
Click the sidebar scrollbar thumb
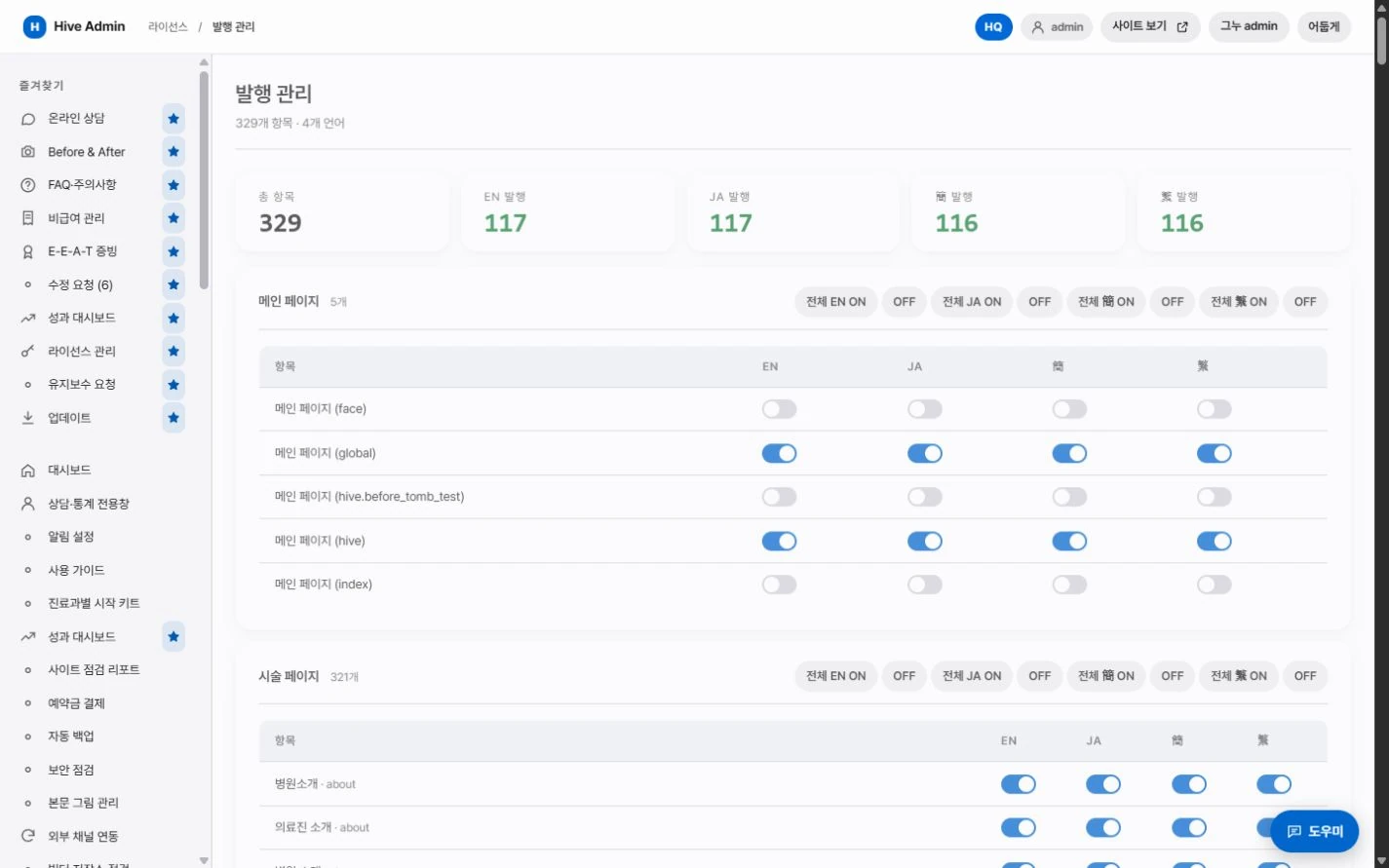point(204,180)
